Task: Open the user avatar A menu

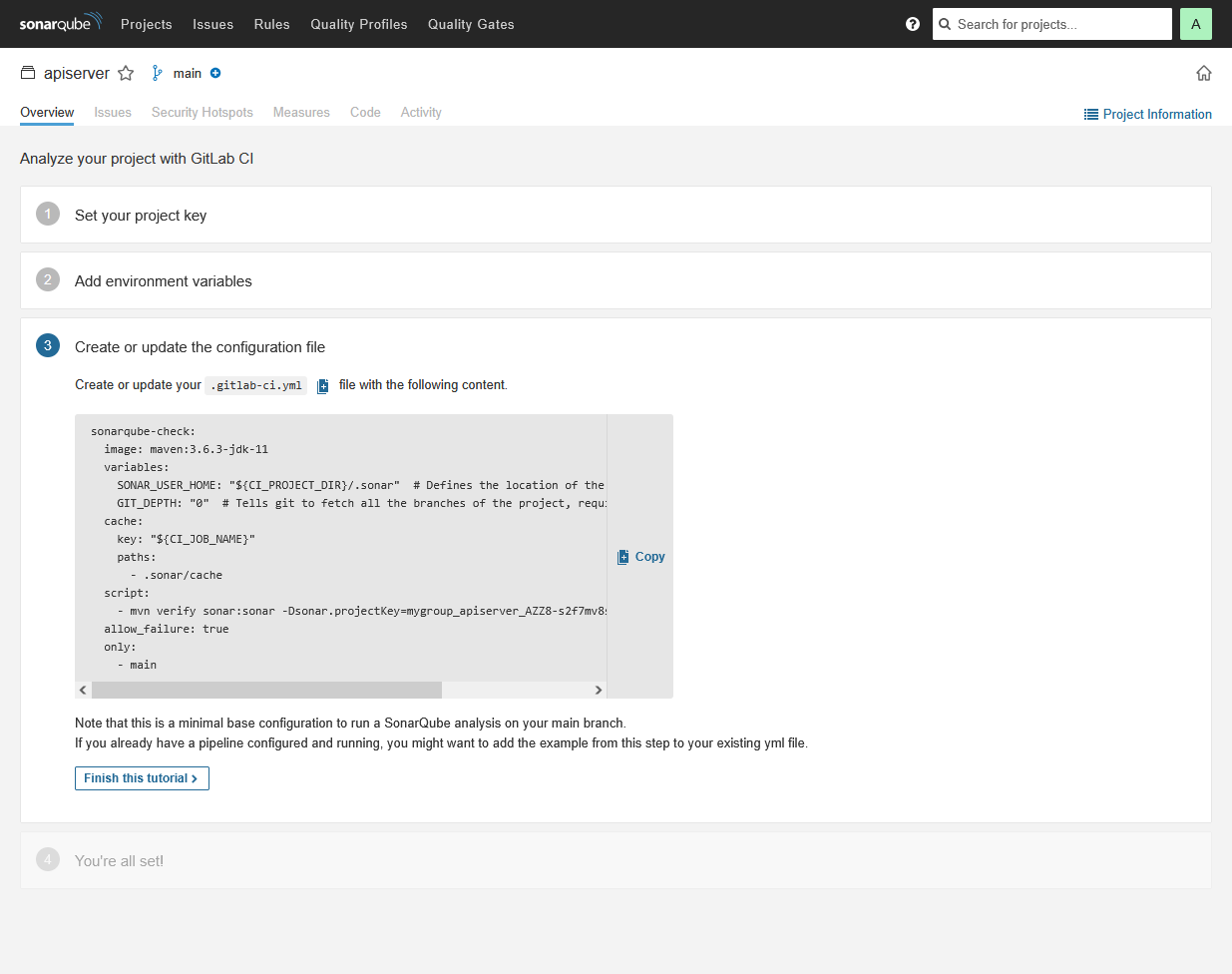Action: (1195, 24)
